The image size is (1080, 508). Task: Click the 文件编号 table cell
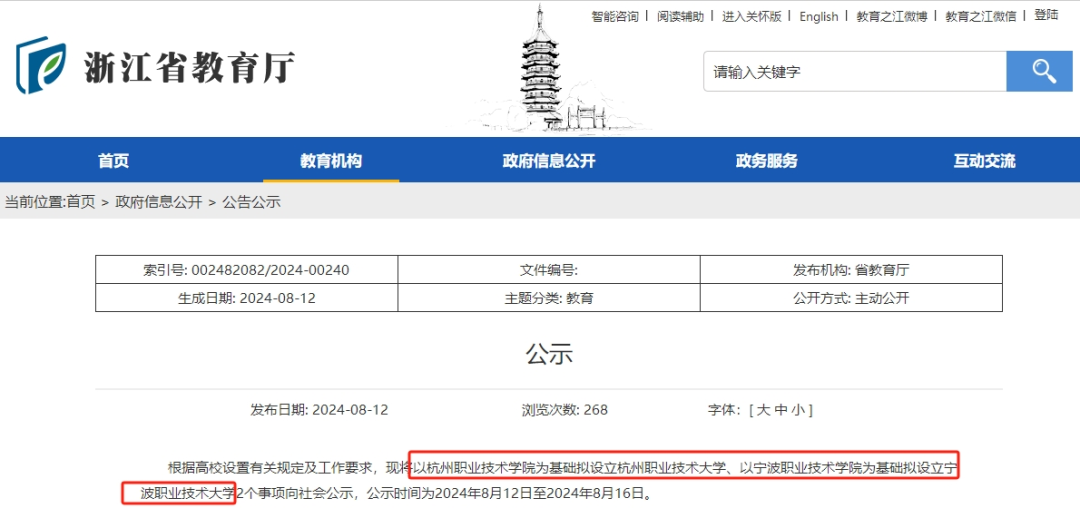(x=549, y=270)
